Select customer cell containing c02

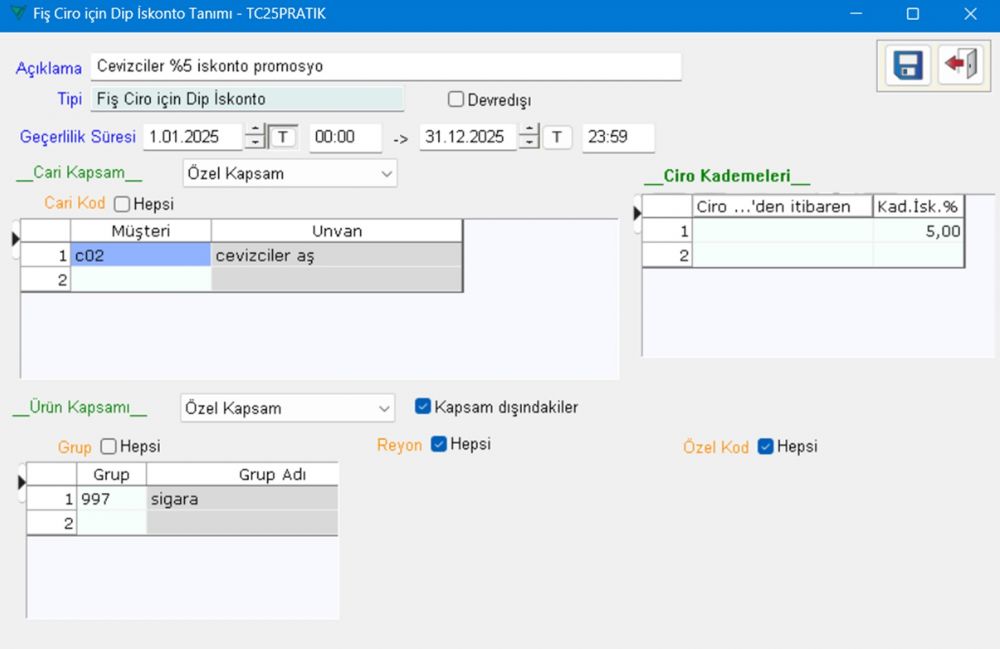140,256
